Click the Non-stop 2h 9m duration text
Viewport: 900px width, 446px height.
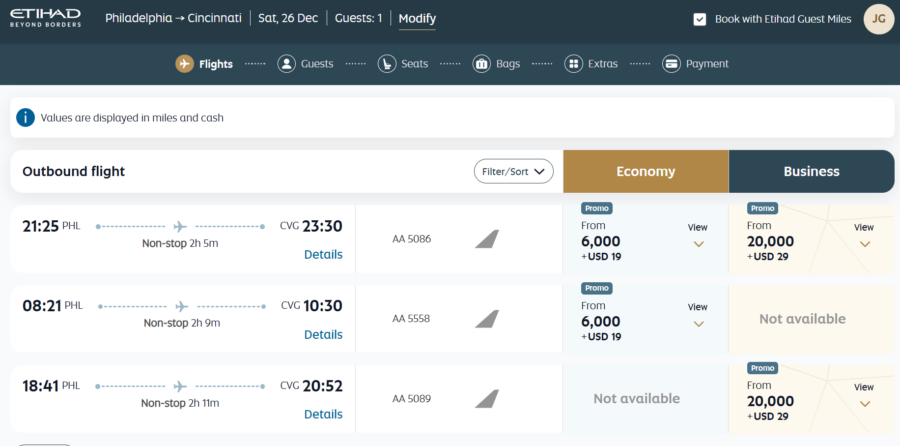(182, 323)
